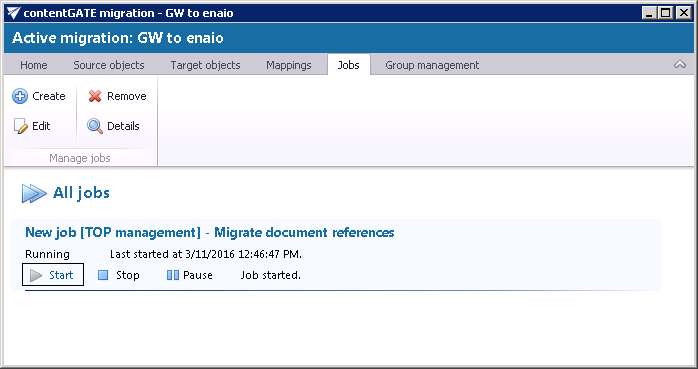Click the contentGATE title bar logo
Viewport: 698px width, 369px height.
pos(13,13)
